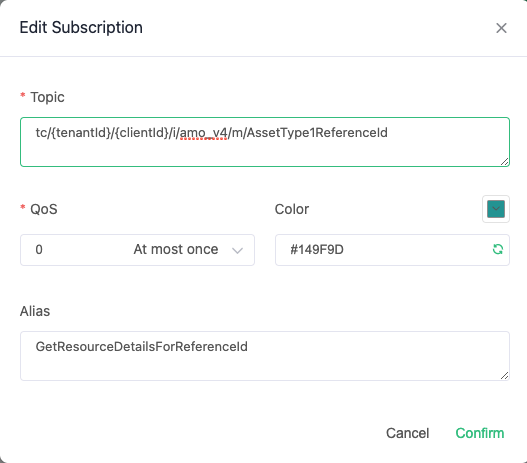
Task: Click the Topic field label
Action: point(47,97)
